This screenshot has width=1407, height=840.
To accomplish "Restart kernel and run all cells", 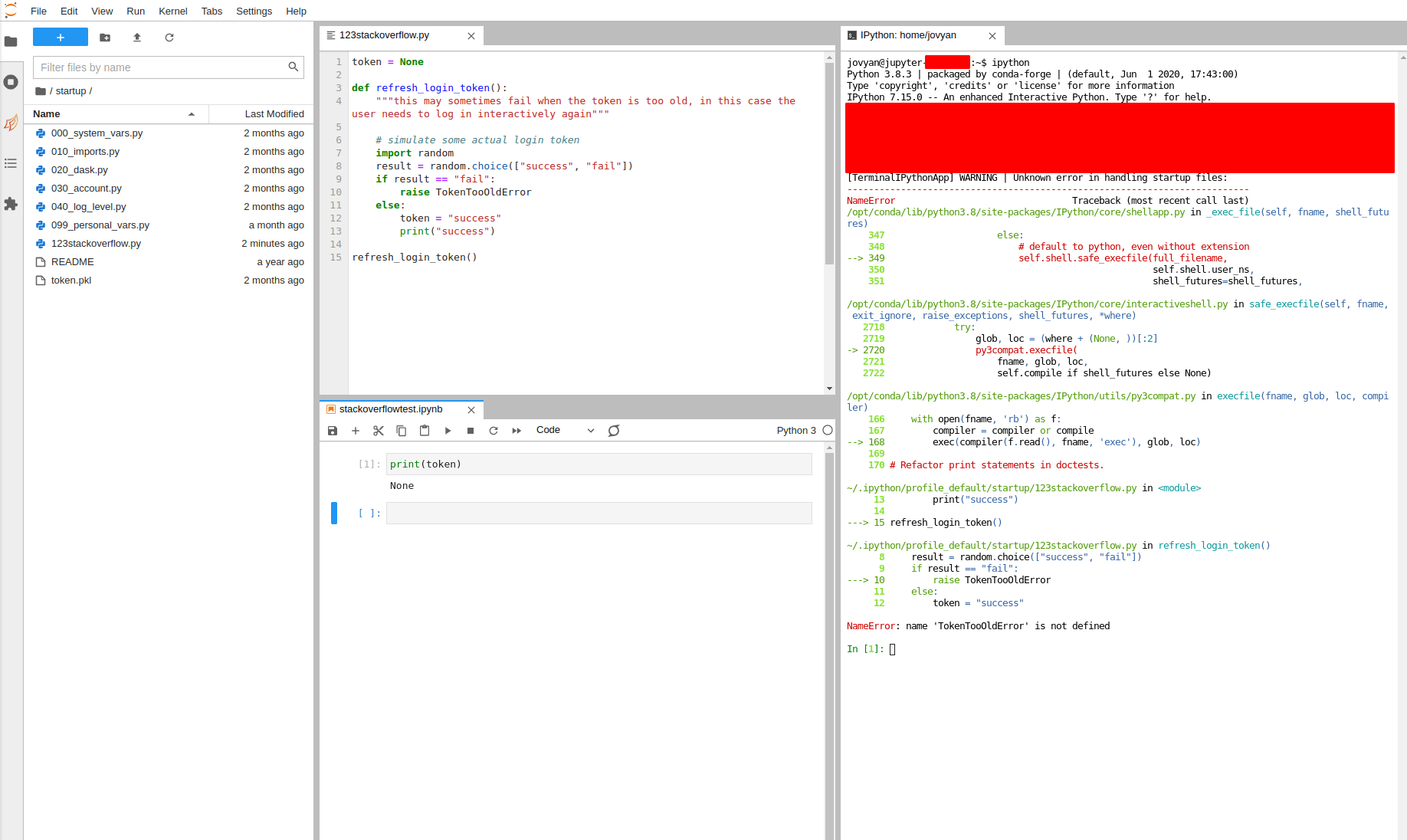I will 517,431.
